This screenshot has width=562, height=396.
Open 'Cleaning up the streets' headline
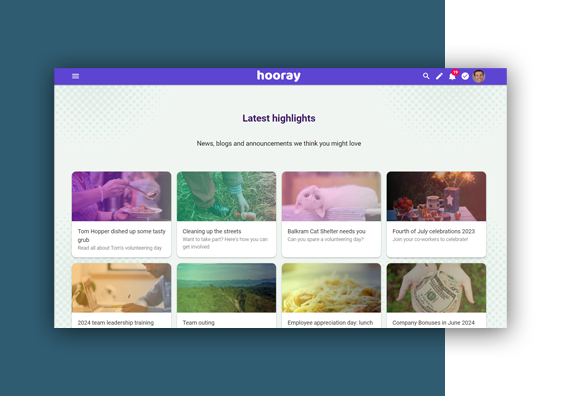coord(212,232)
